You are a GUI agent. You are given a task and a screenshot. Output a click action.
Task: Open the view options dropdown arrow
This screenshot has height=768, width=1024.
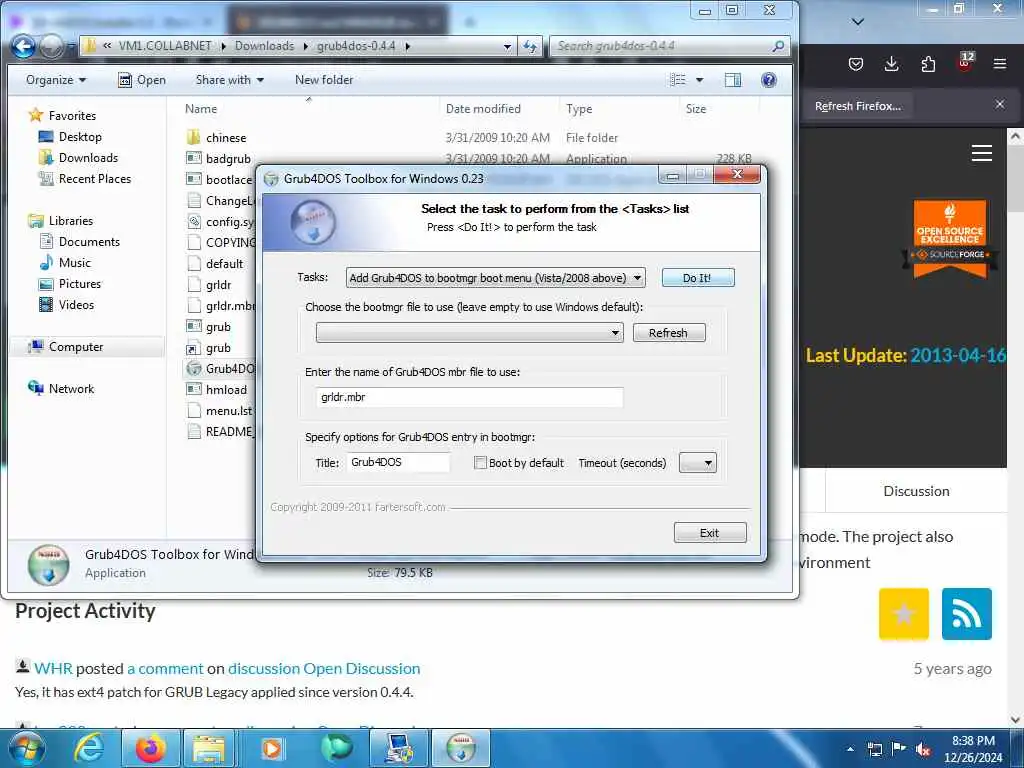(699, 80)
